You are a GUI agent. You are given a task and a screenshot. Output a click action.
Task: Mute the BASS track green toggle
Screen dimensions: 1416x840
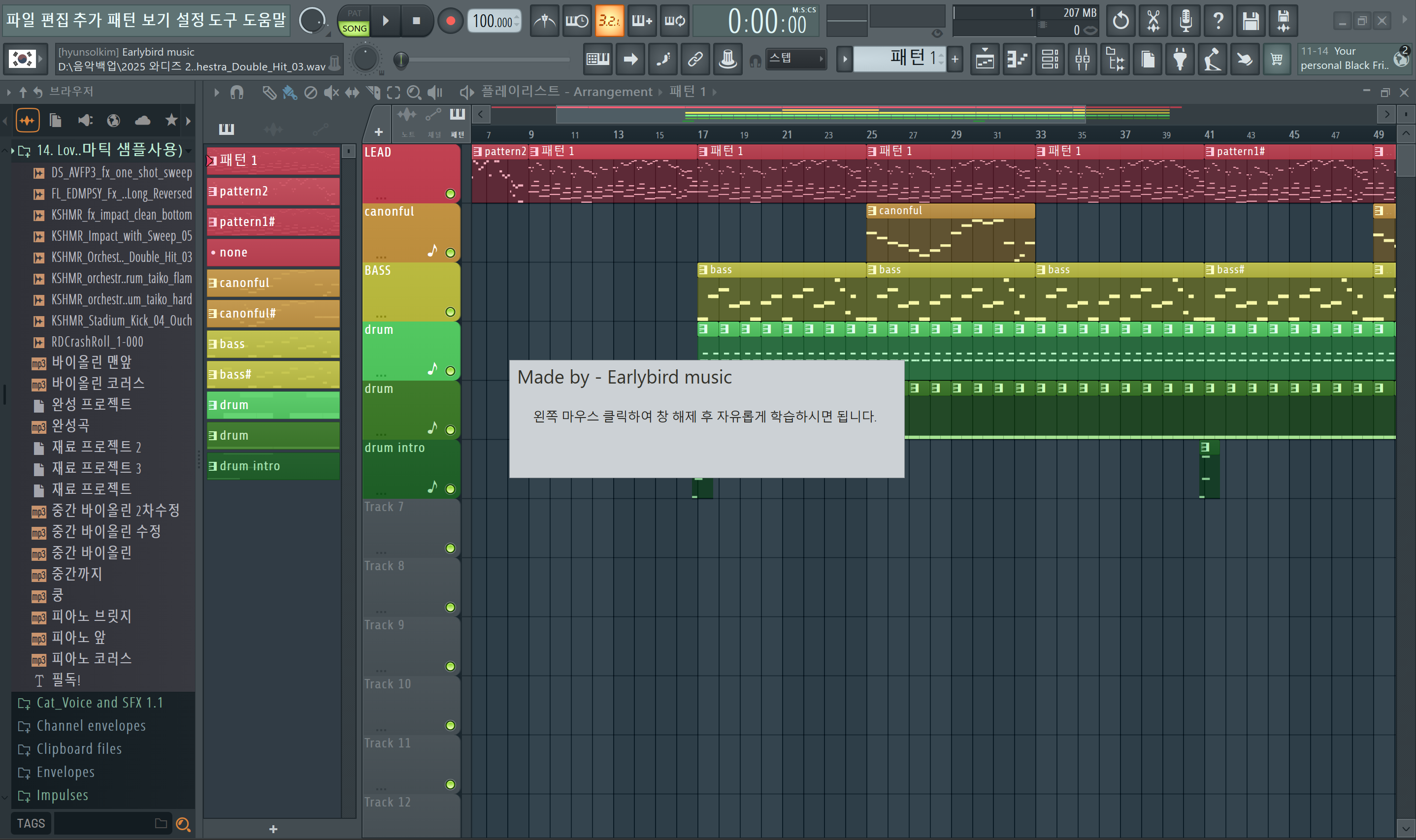(450, 312)
